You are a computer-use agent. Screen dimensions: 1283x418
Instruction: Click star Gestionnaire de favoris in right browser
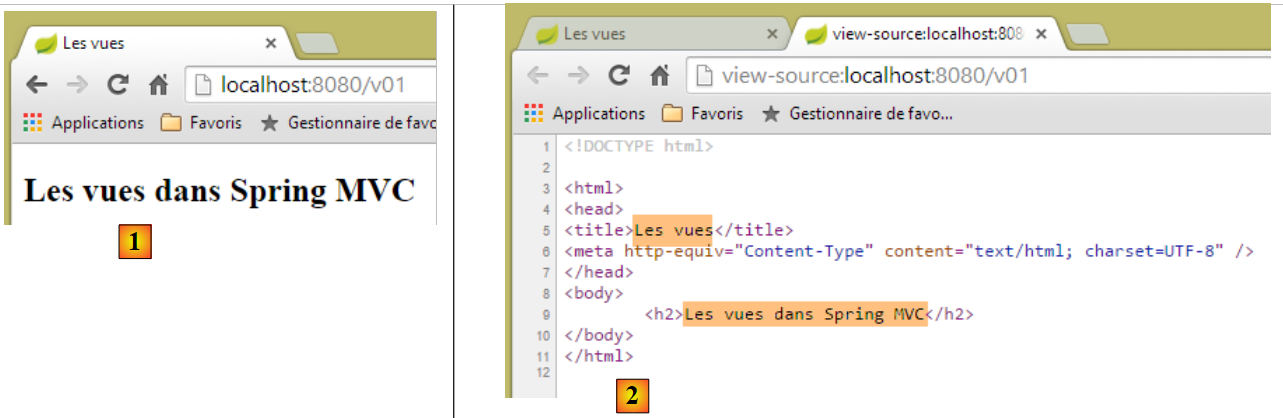pos(857,114)
